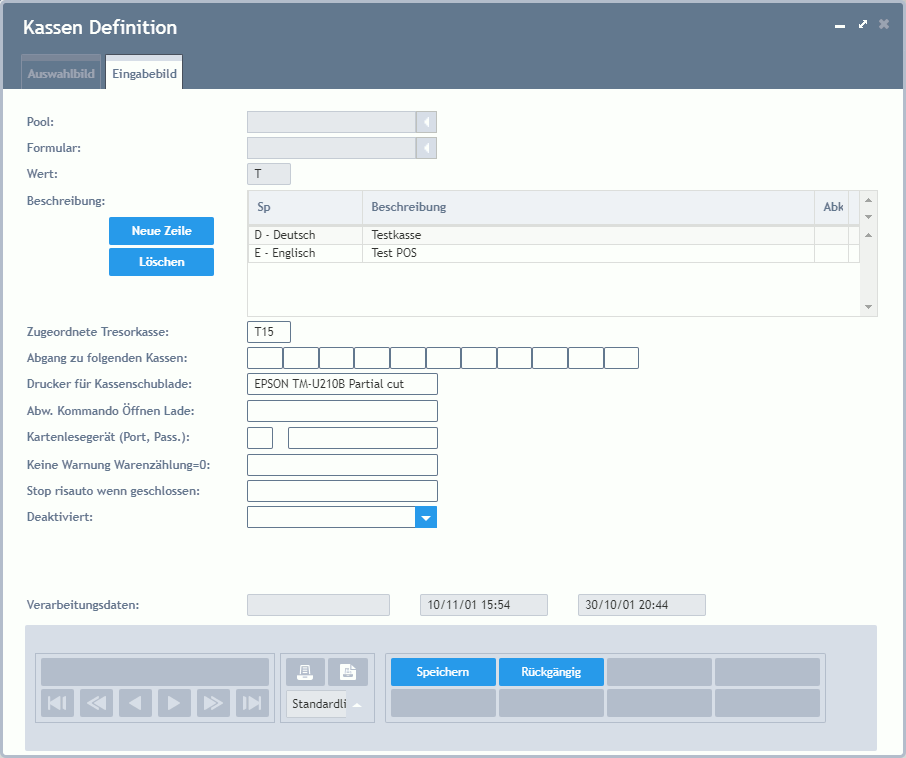Click the Neue Zeile button
906x758 pixels.
[x=161, y=231]
